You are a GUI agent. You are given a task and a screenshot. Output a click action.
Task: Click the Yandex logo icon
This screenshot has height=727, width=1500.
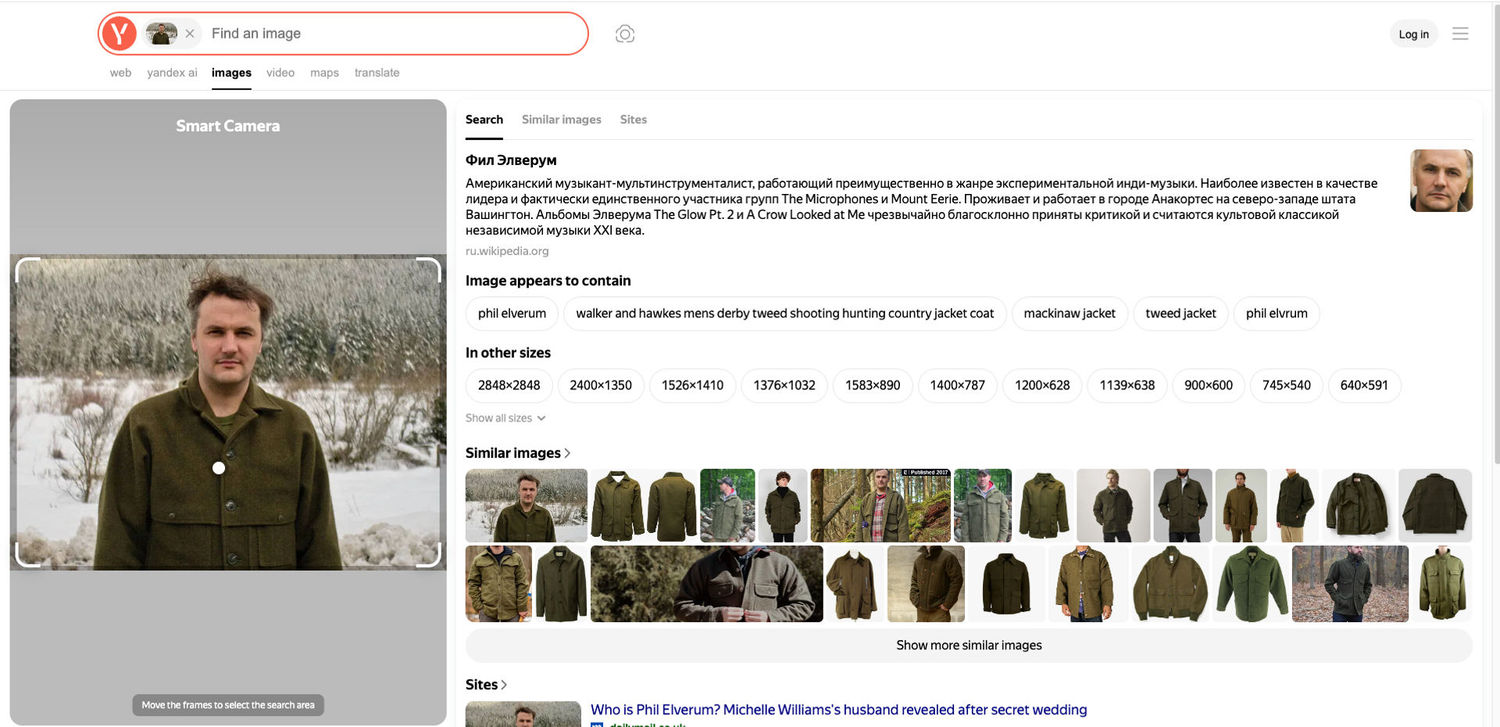tap(119, 34)
